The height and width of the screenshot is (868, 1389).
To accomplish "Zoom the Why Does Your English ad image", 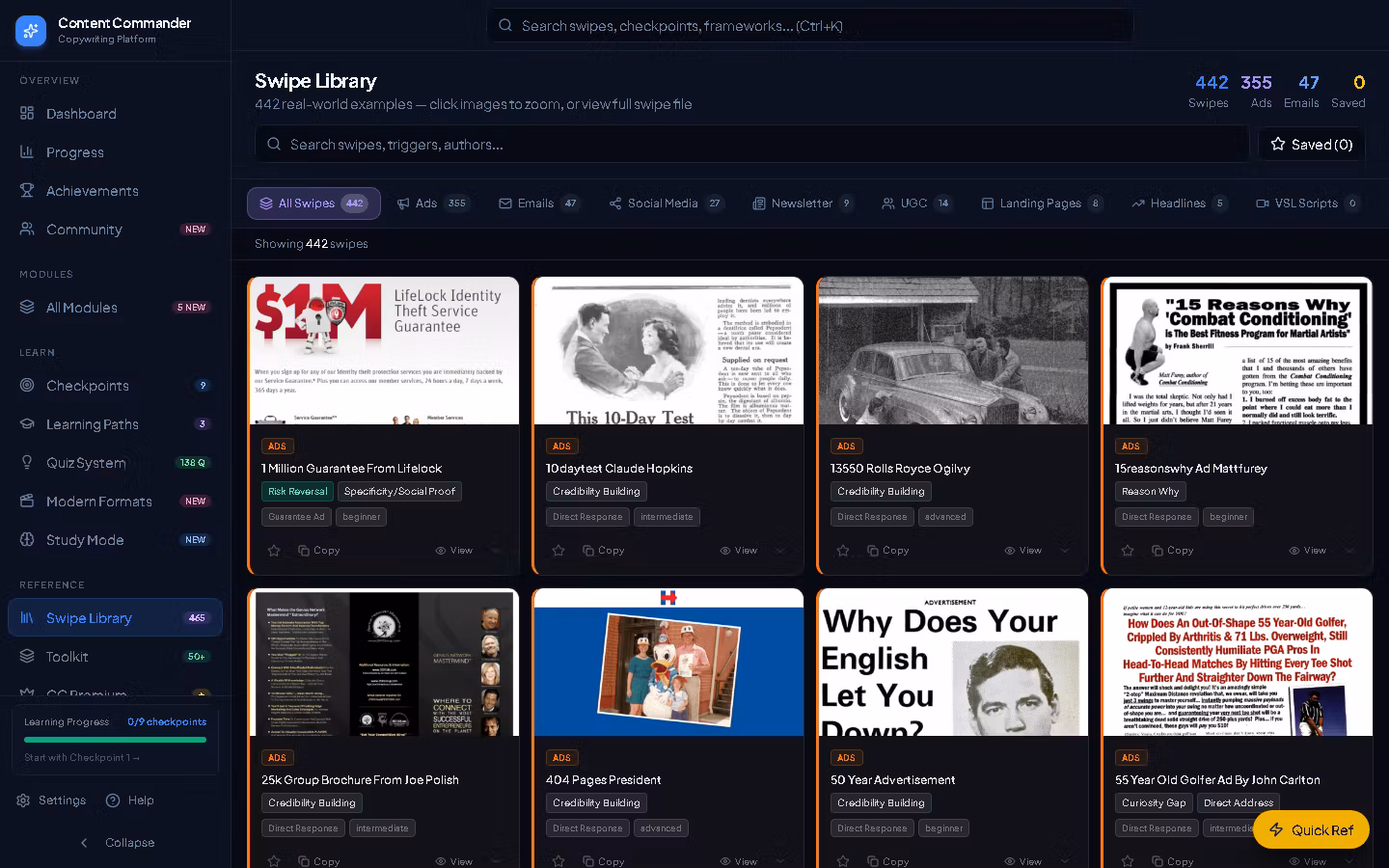I will pyautogui.click(x=953, y=663).
